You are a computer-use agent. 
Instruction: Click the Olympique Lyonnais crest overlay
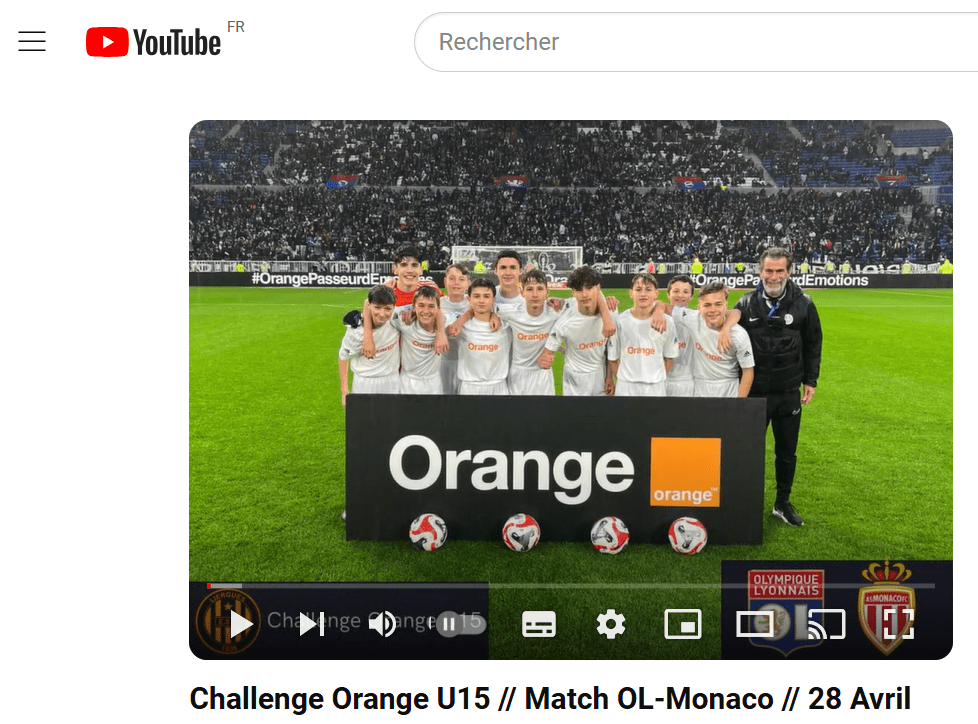(786, 610)
